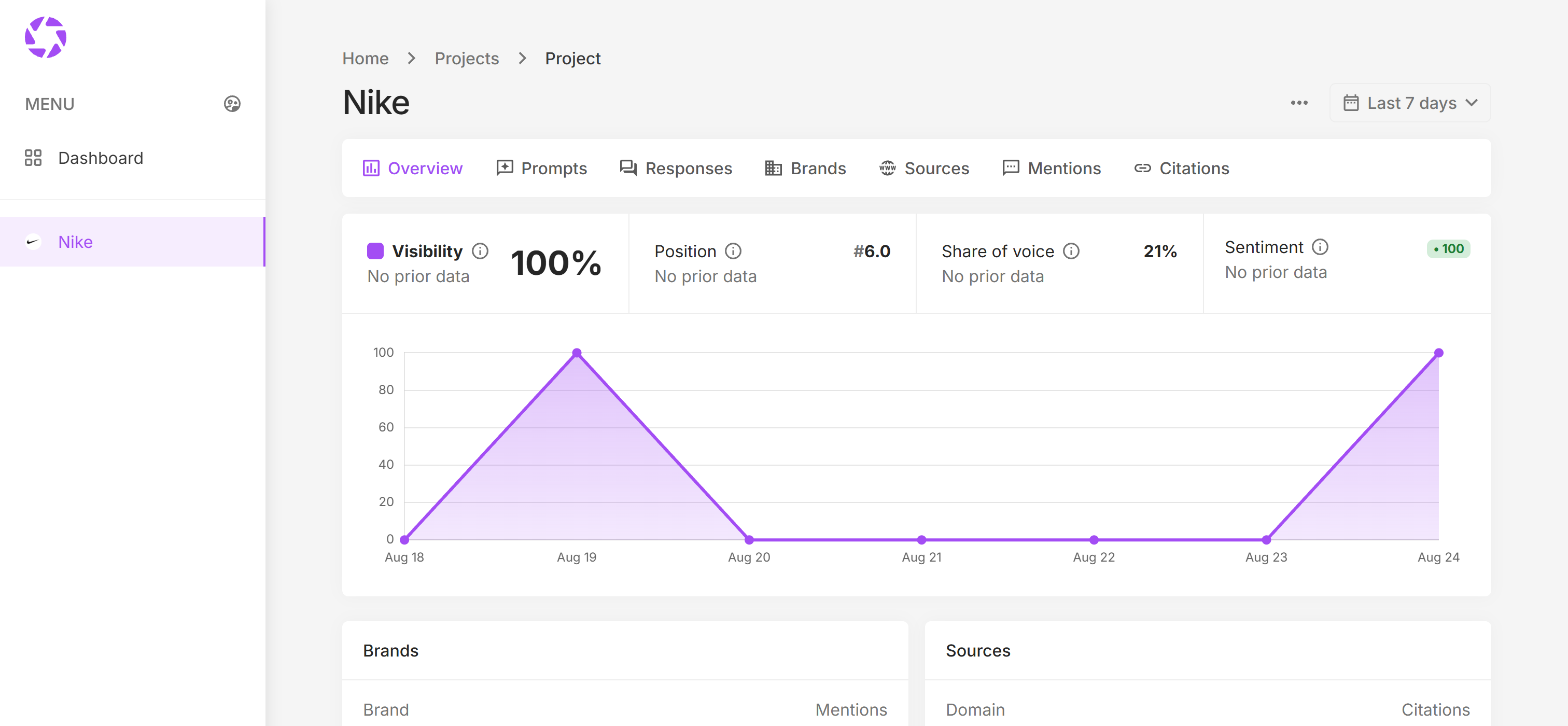
Task: Click the Aug 19 chart data point
Action: [577, 353]
